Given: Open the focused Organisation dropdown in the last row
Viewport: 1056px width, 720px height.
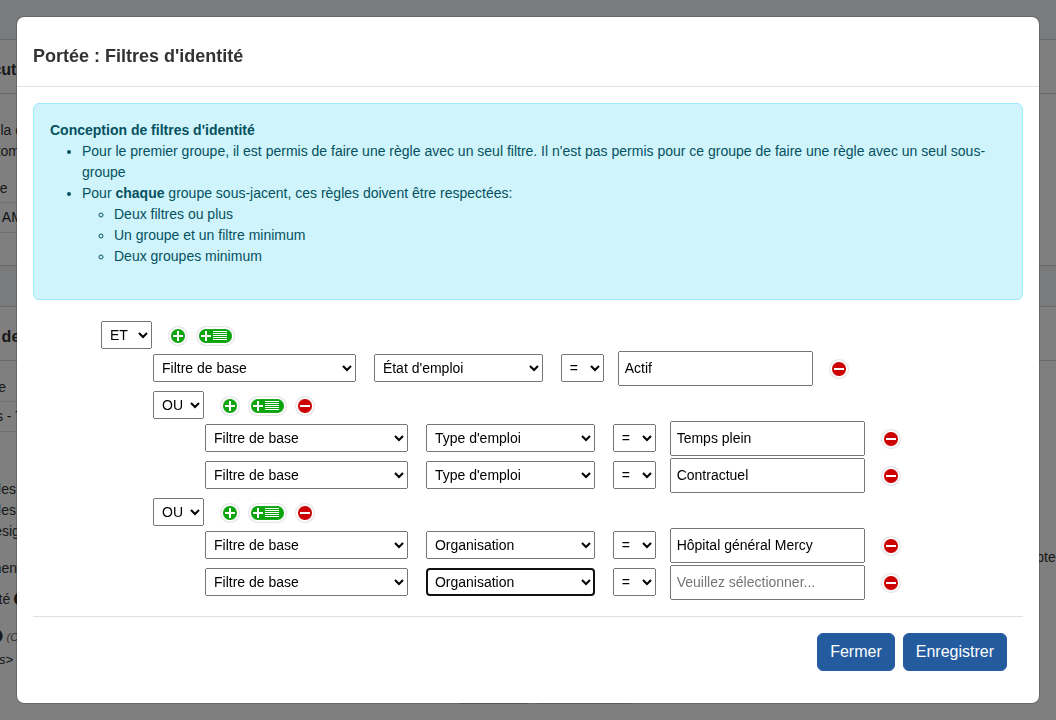Looking at the screenshot, I should tap(510, 582).
